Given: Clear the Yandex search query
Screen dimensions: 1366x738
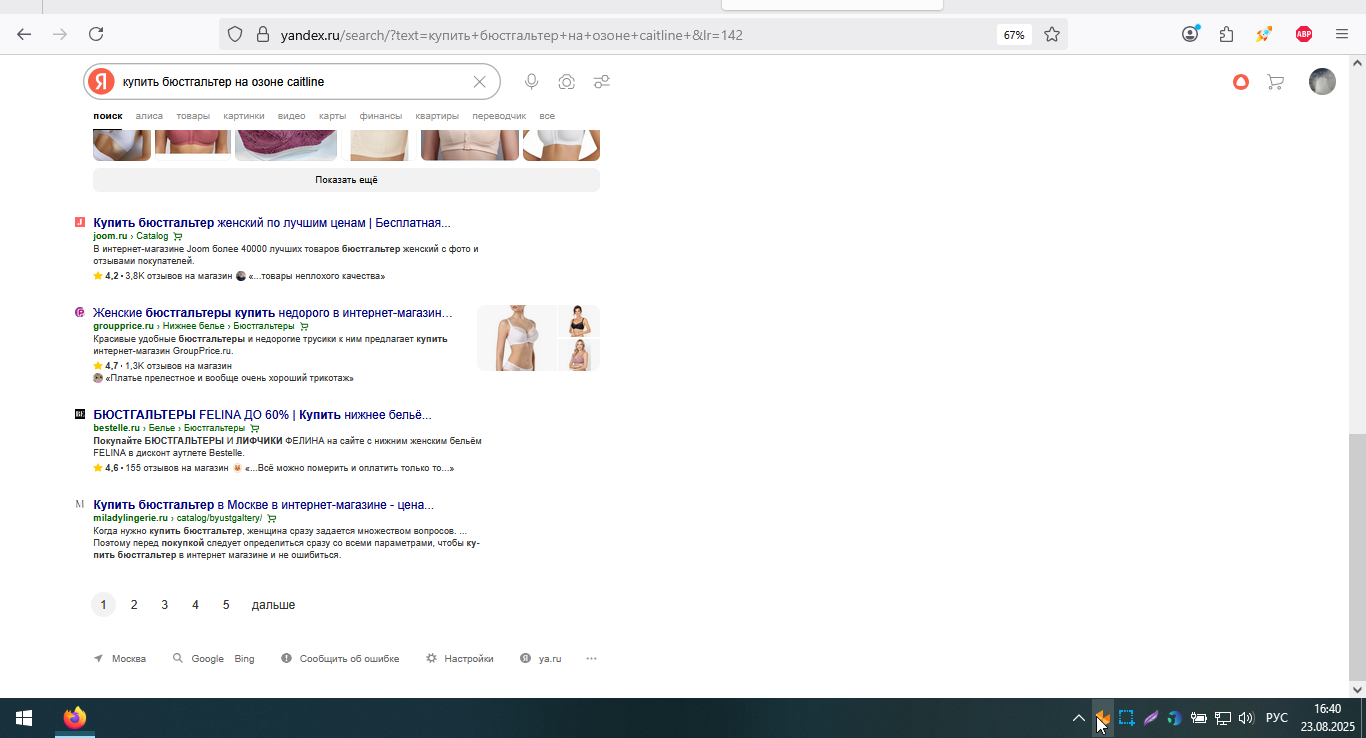Looking at the screenshot, I should click(479, 82).
